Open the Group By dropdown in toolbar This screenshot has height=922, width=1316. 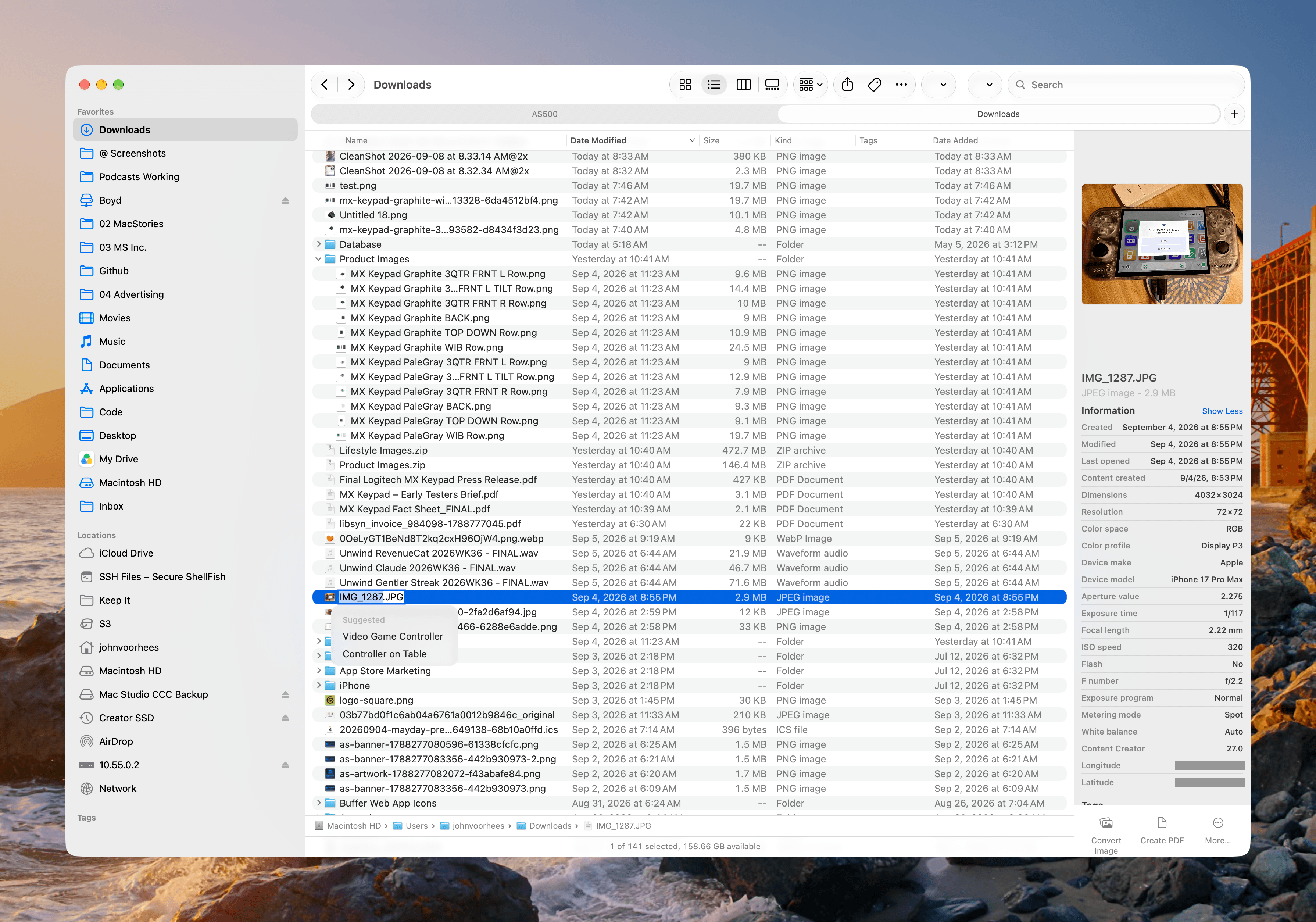pyautogui.click(x=811, y=85)
